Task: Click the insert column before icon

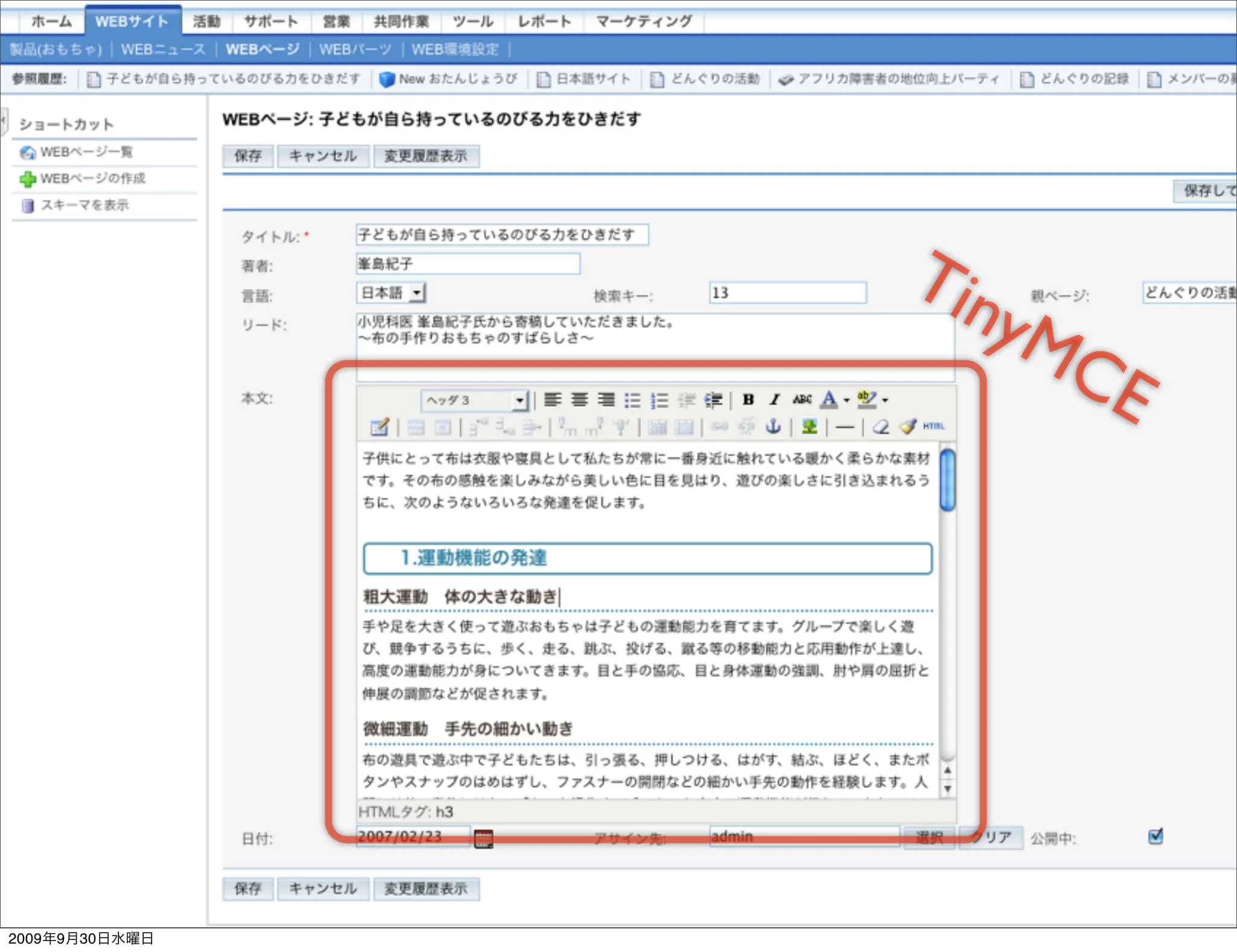Action: coord(567,427)
